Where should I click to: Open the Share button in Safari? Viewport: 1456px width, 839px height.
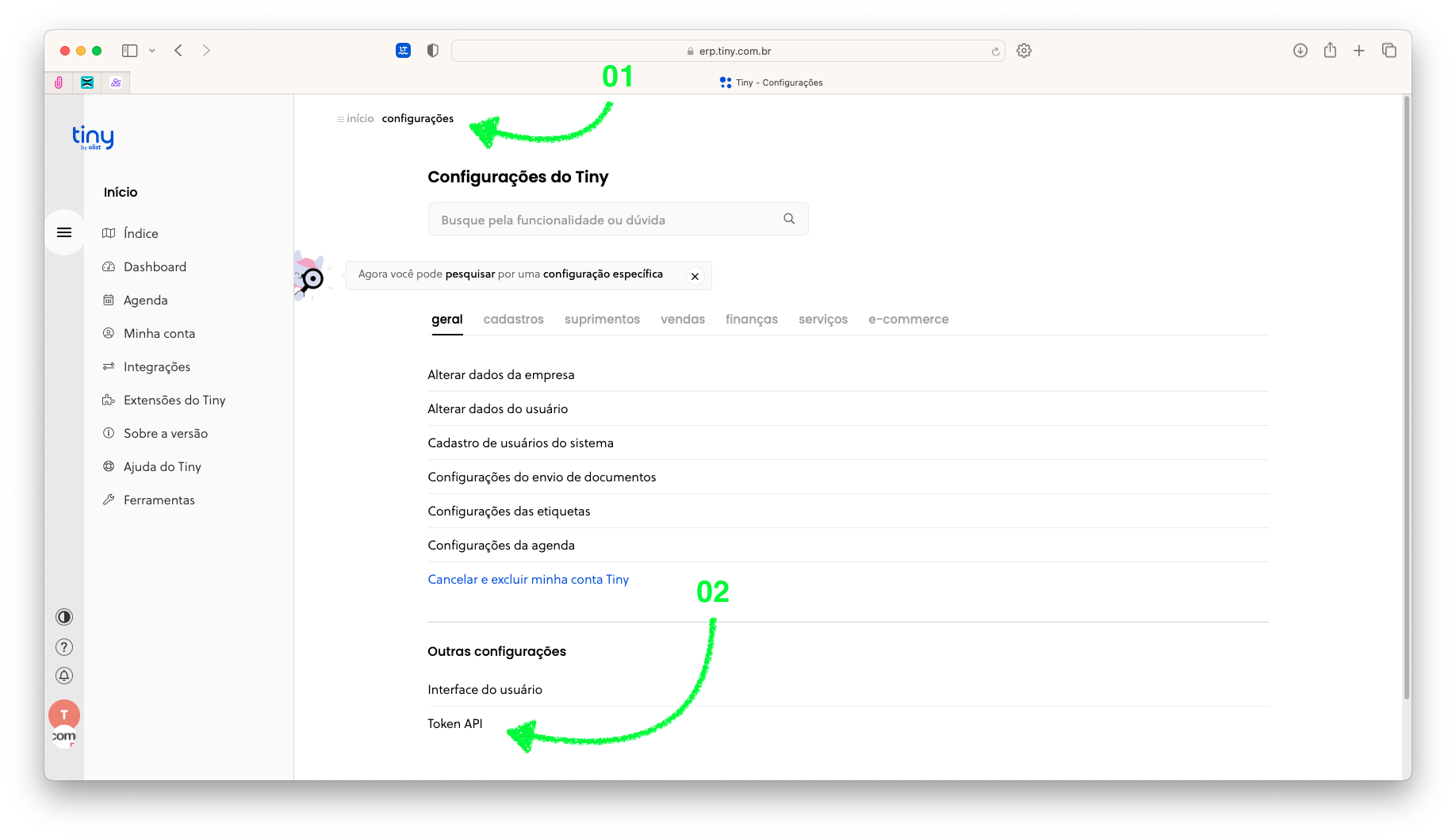tap(1330, 50)
